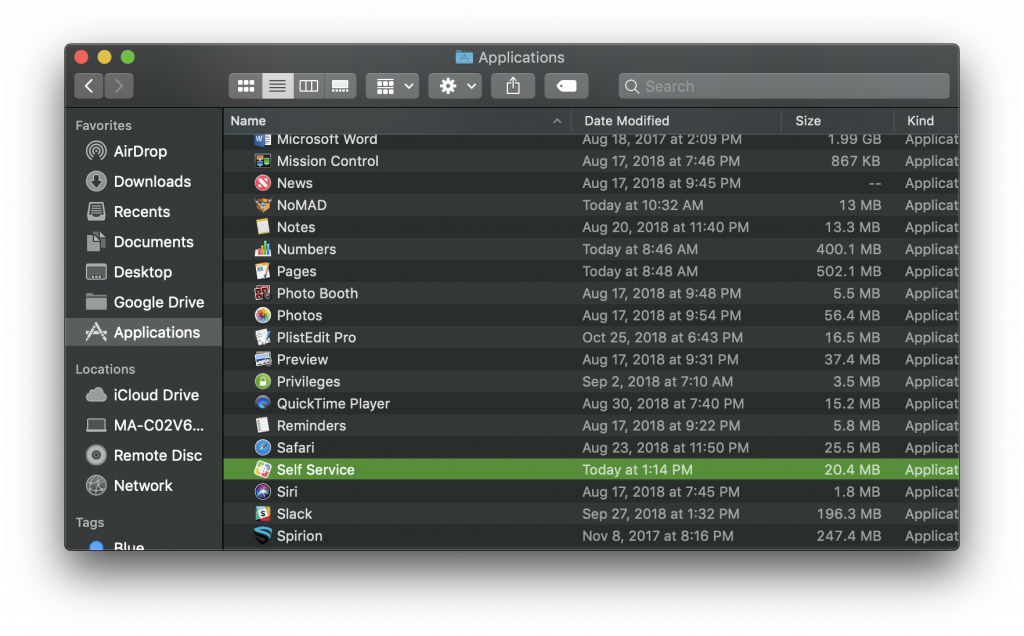
Task: Go forward with the forward arrow
Action: [x=119, y=86]
